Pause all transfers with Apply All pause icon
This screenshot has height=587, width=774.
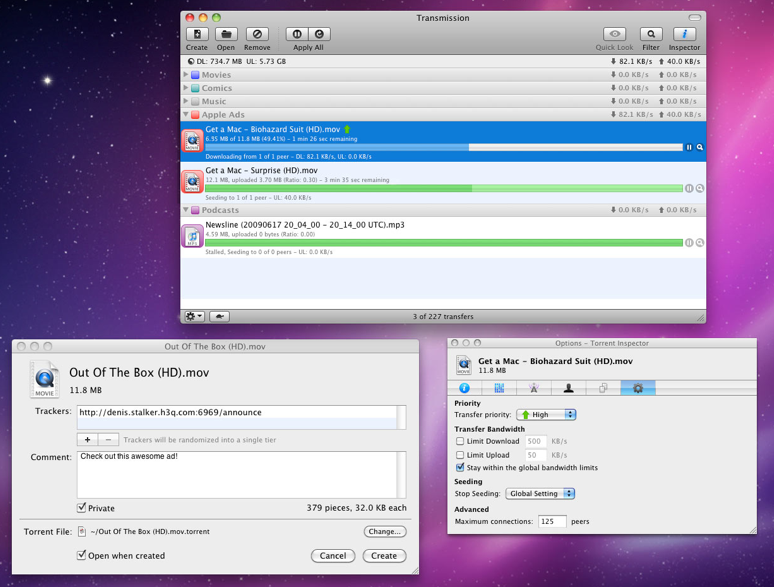tap(297, 34)
